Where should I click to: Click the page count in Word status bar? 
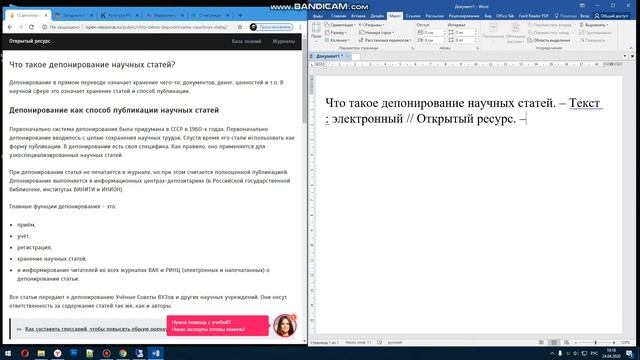[x=324, y=342]
